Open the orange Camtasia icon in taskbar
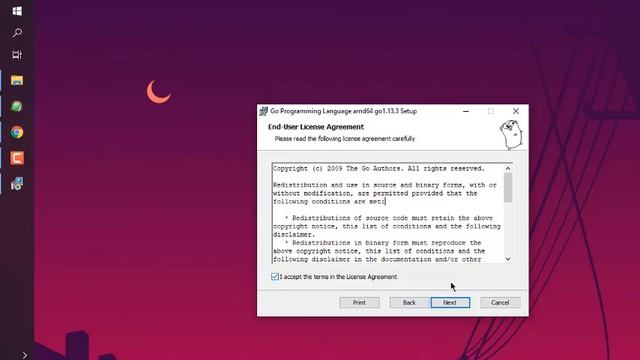 click(17, 158)
